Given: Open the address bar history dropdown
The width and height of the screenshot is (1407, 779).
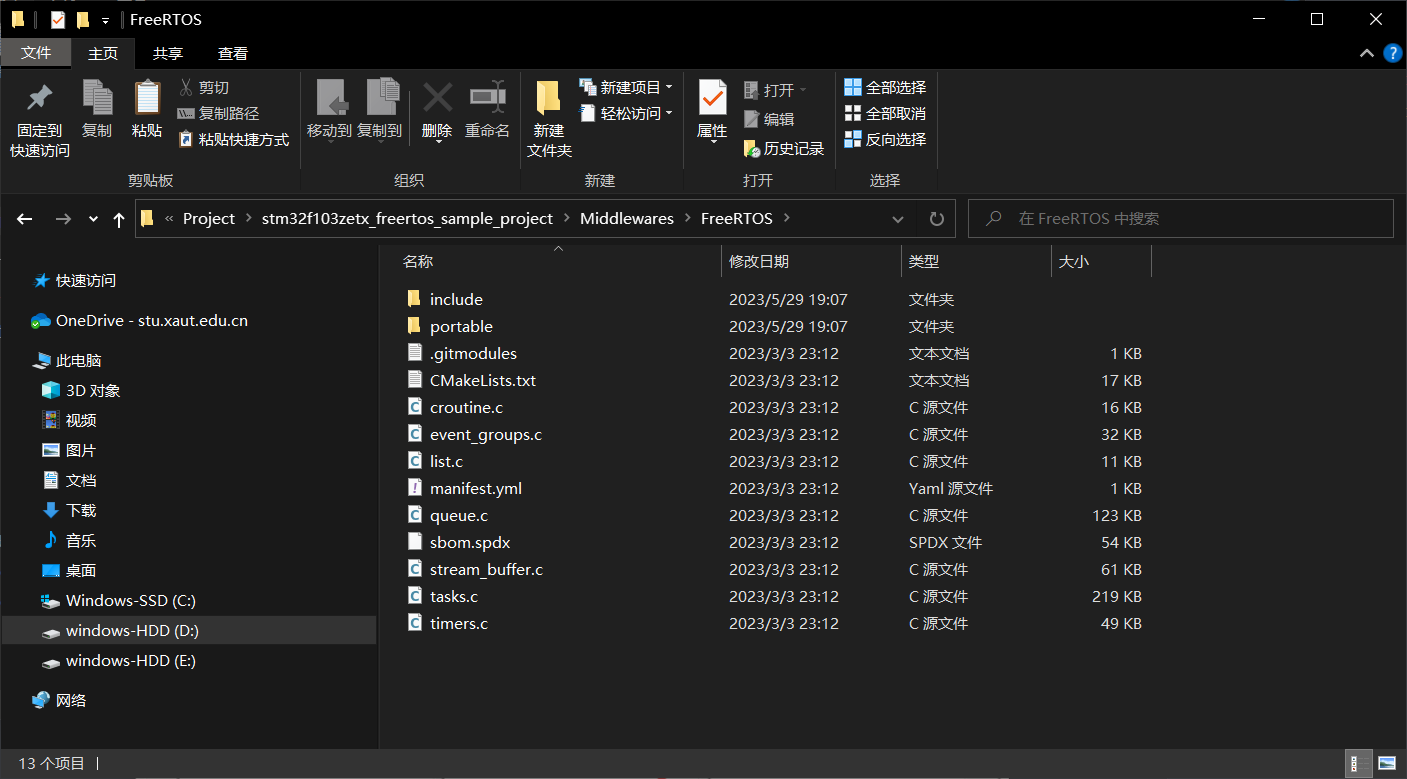Looking at the screenshot, I should (x=898, y=219).
